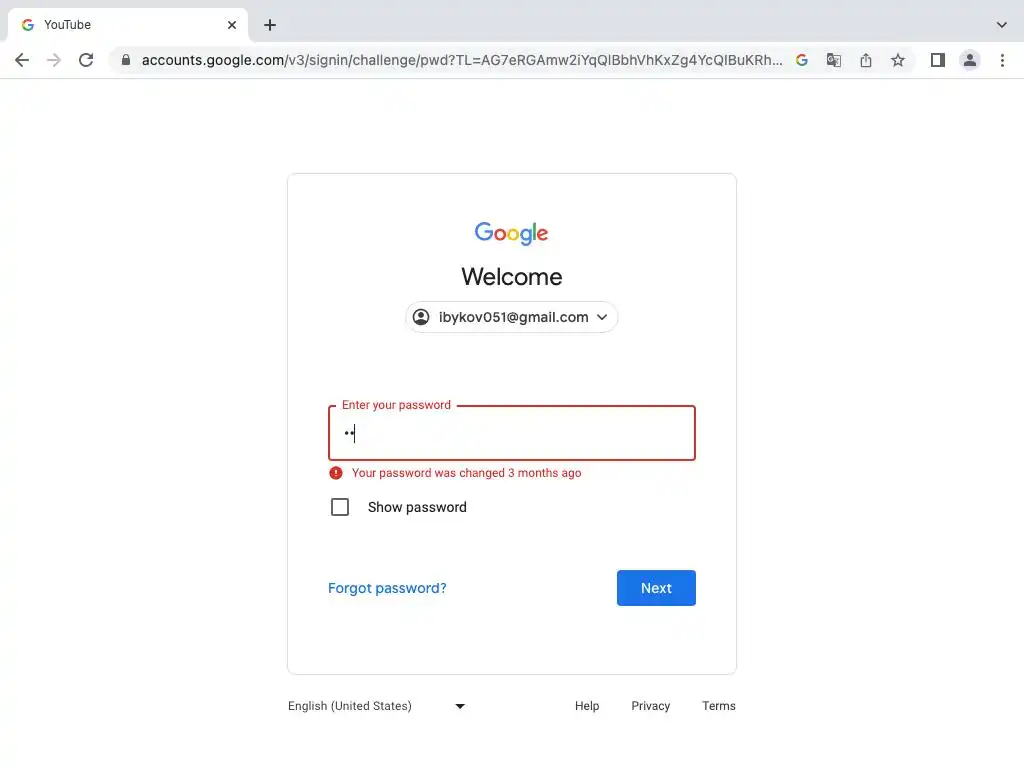This screenshot has height=768, width=1024.
Task: Enable the Show password checkbox
Action: point(340,507)
